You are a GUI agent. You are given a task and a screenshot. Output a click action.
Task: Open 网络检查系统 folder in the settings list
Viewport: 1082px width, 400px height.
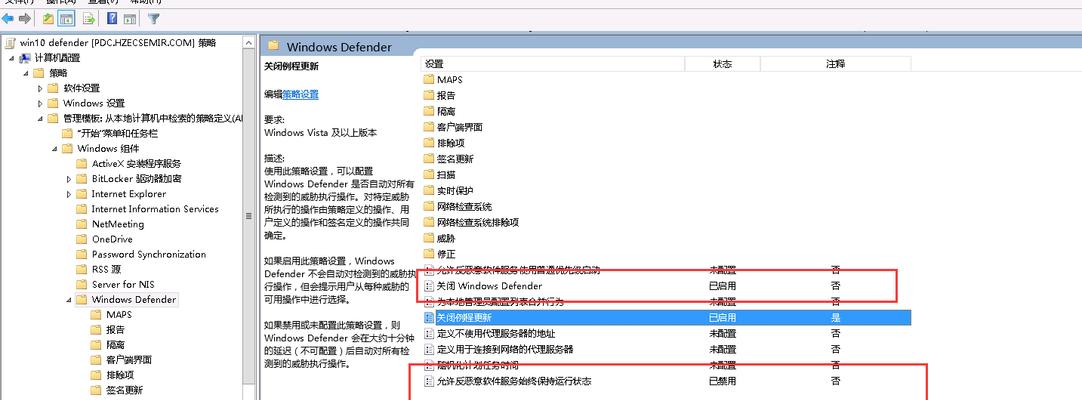pyautogui.click(x=464, y=206)
